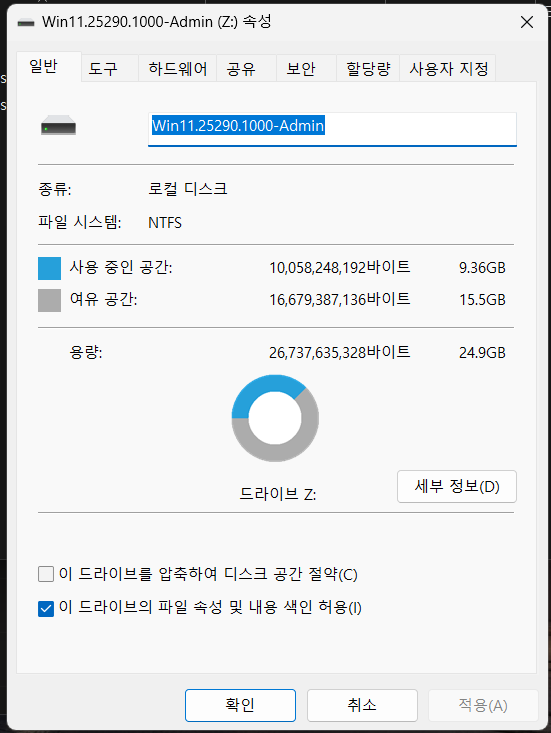This screenshot has height=733, width=551.
Task: Click the 15.5GB free size
Action: tap(482, 300)
